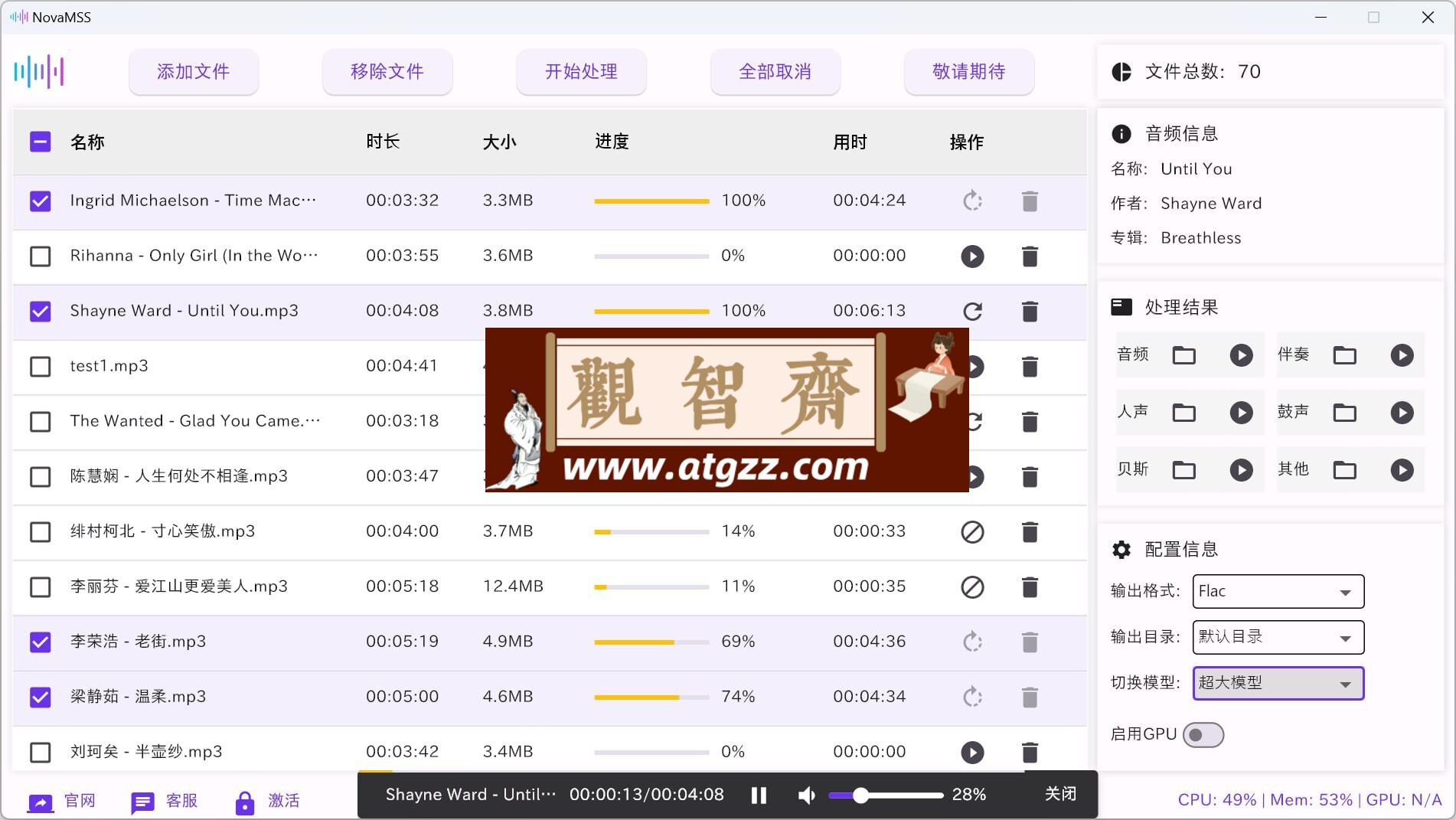Toggle the select-all header checkbox
Viewport: 1456px width, 820px height.
(x=40, y=142)
